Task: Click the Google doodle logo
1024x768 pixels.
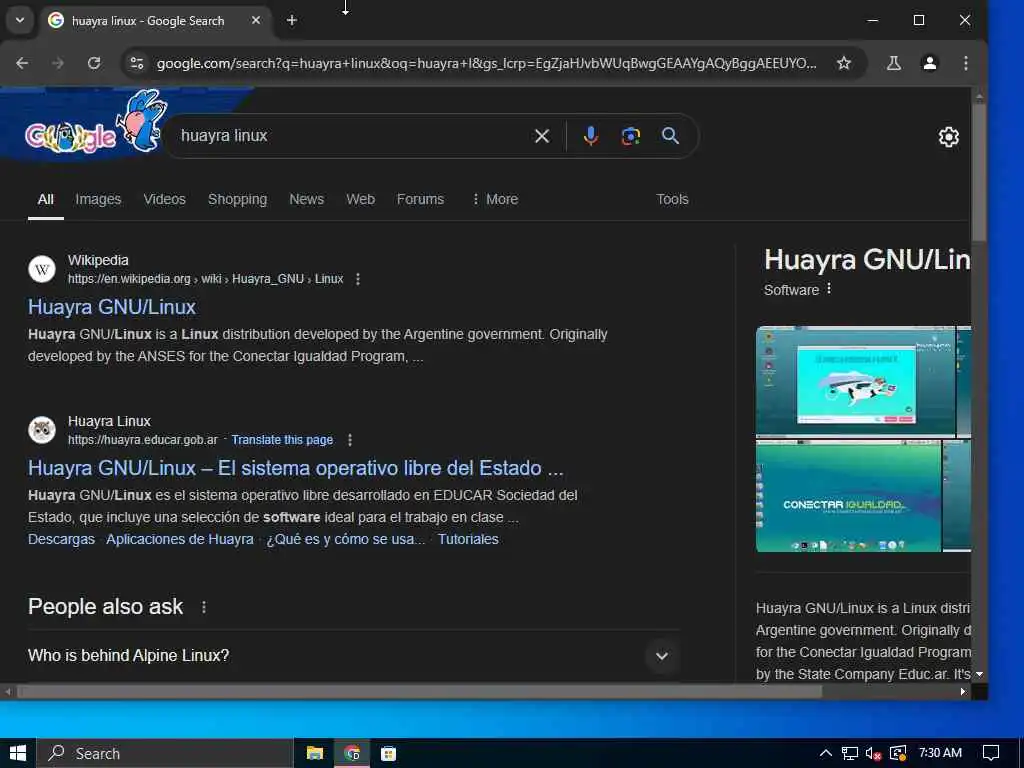Action: [x=95, y=124]
